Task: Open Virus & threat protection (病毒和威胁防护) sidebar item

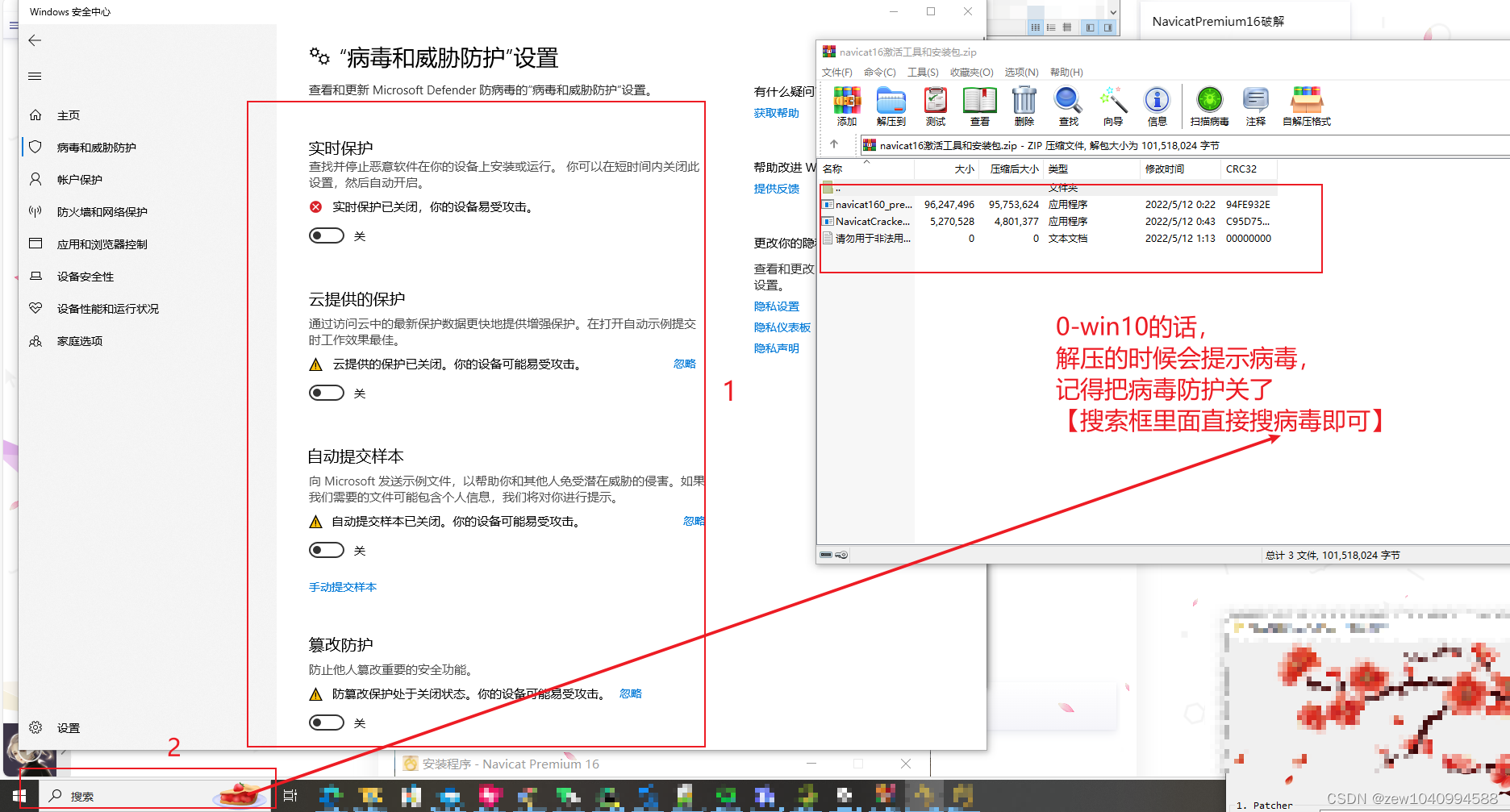Action: coord(97,148)
